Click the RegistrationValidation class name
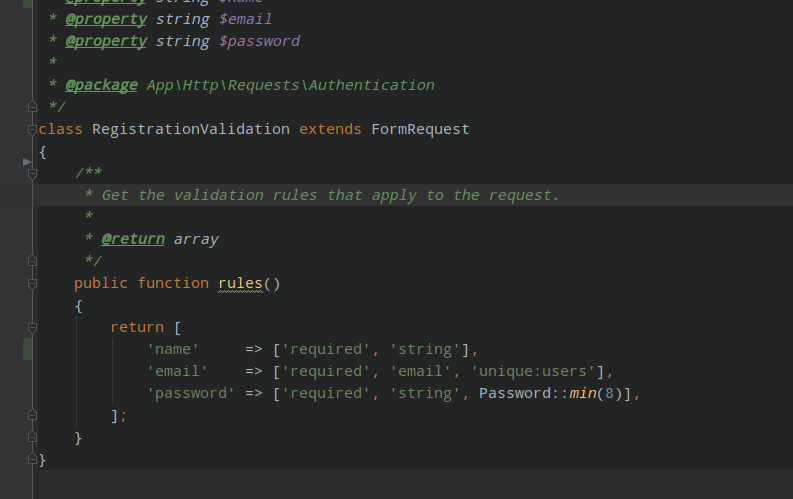This screenshot has height=499, width=793. click(191, 129)
